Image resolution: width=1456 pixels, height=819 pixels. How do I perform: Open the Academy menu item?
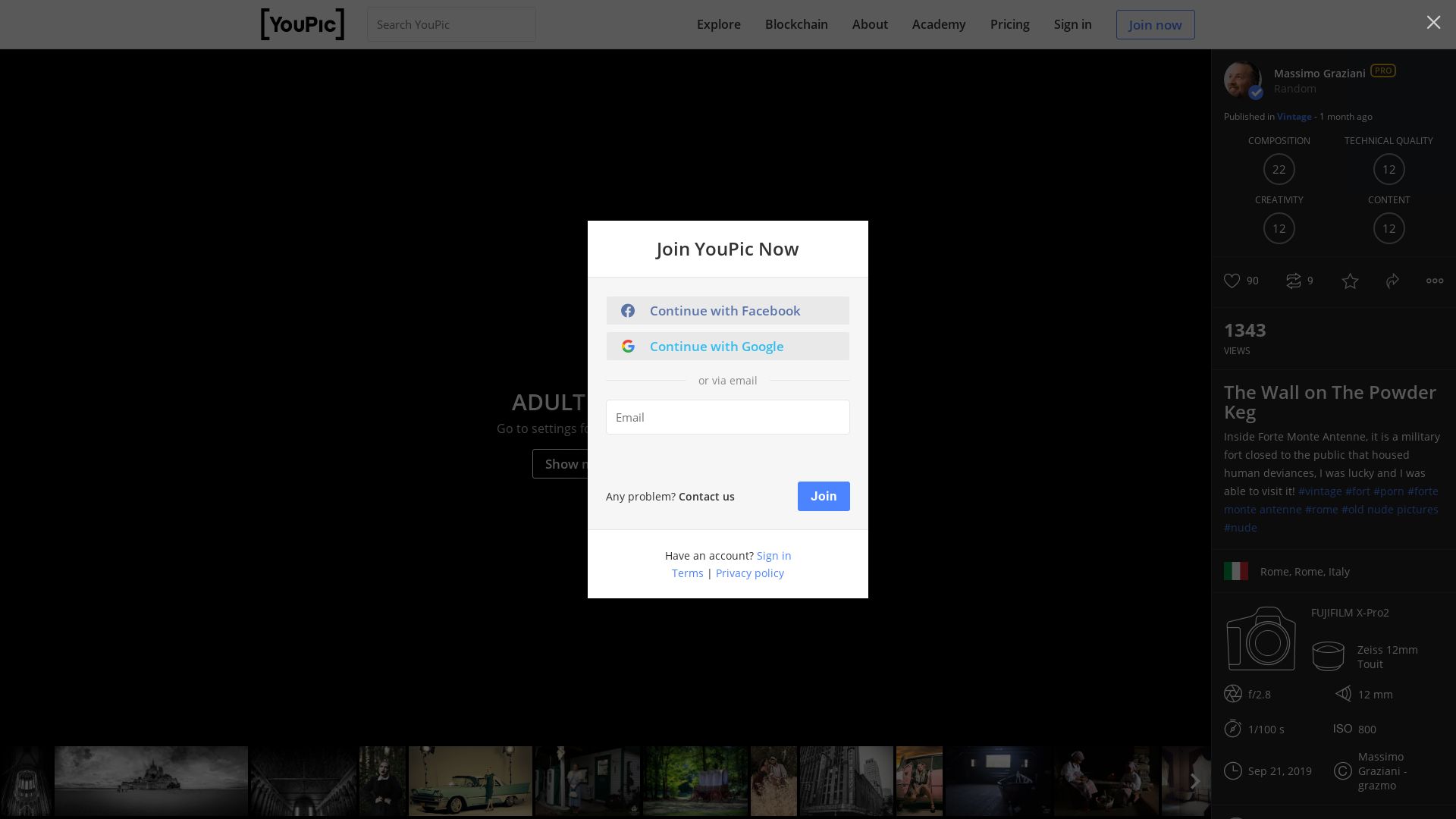point(938,24)
